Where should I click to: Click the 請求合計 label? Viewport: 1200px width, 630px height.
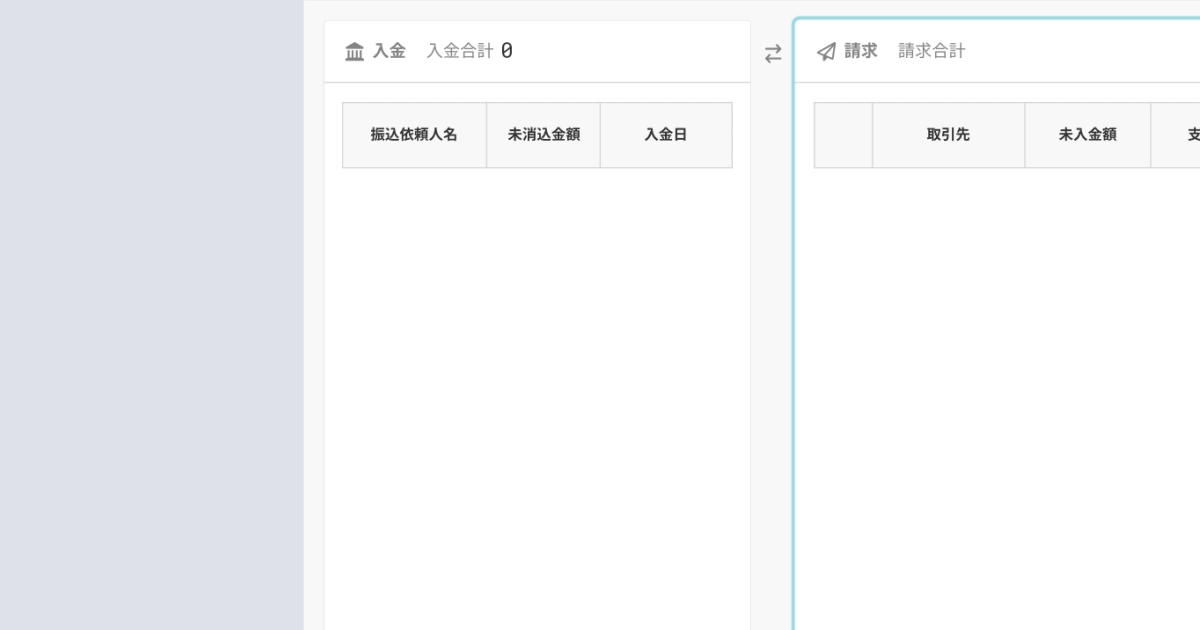[932, 51]
